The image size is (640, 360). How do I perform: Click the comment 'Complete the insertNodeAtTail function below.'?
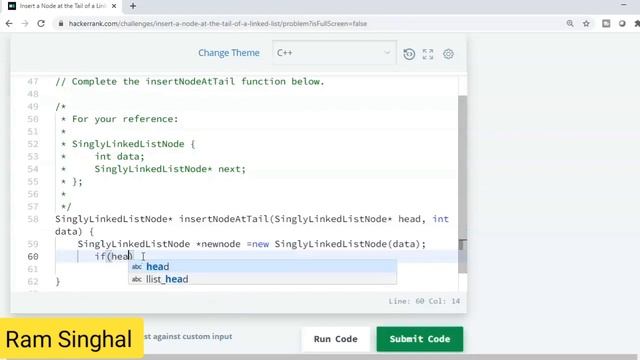(x=190, y=82)
